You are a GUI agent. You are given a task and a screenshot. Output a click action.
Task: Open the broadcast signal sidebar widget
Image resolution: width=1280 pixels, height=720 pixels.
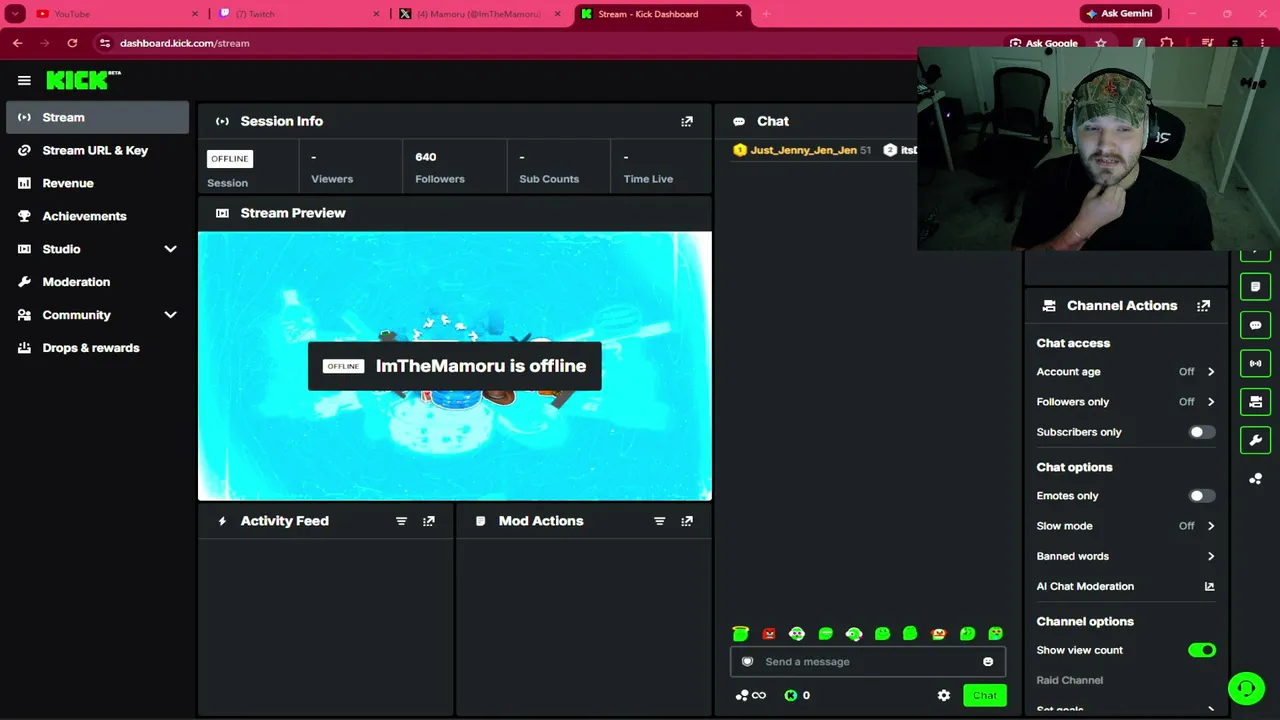(x=1256, y=363)
